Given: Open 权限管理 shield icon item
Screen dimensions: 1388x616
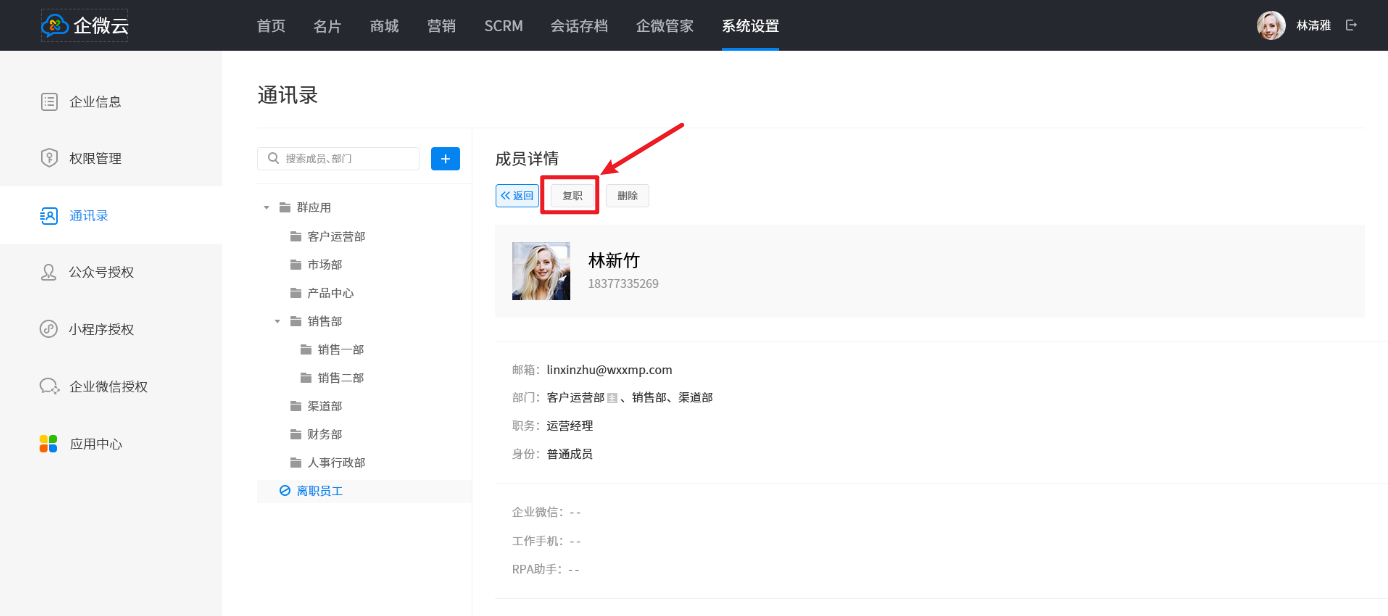Looking at the screenshot, I should tap(49, 158).
